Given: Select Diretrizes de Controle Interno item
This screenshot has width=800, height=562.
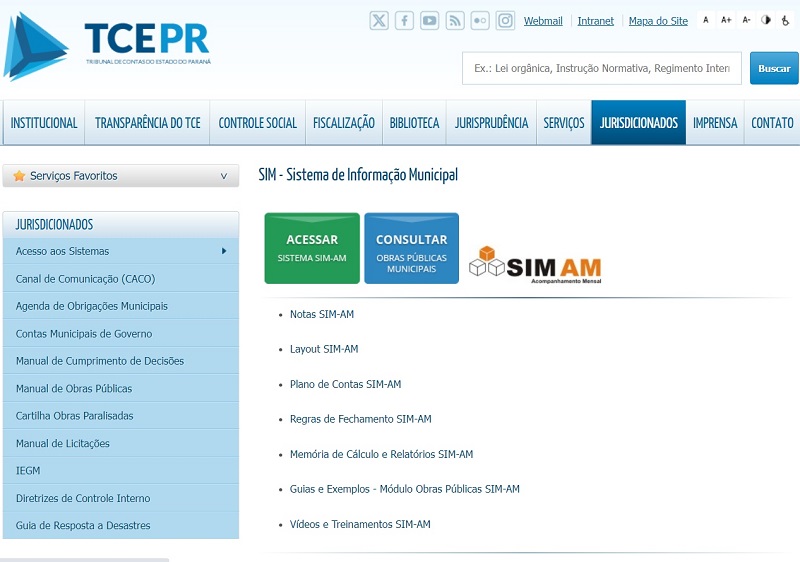Looking at the screenshot, I should point(121,498).
